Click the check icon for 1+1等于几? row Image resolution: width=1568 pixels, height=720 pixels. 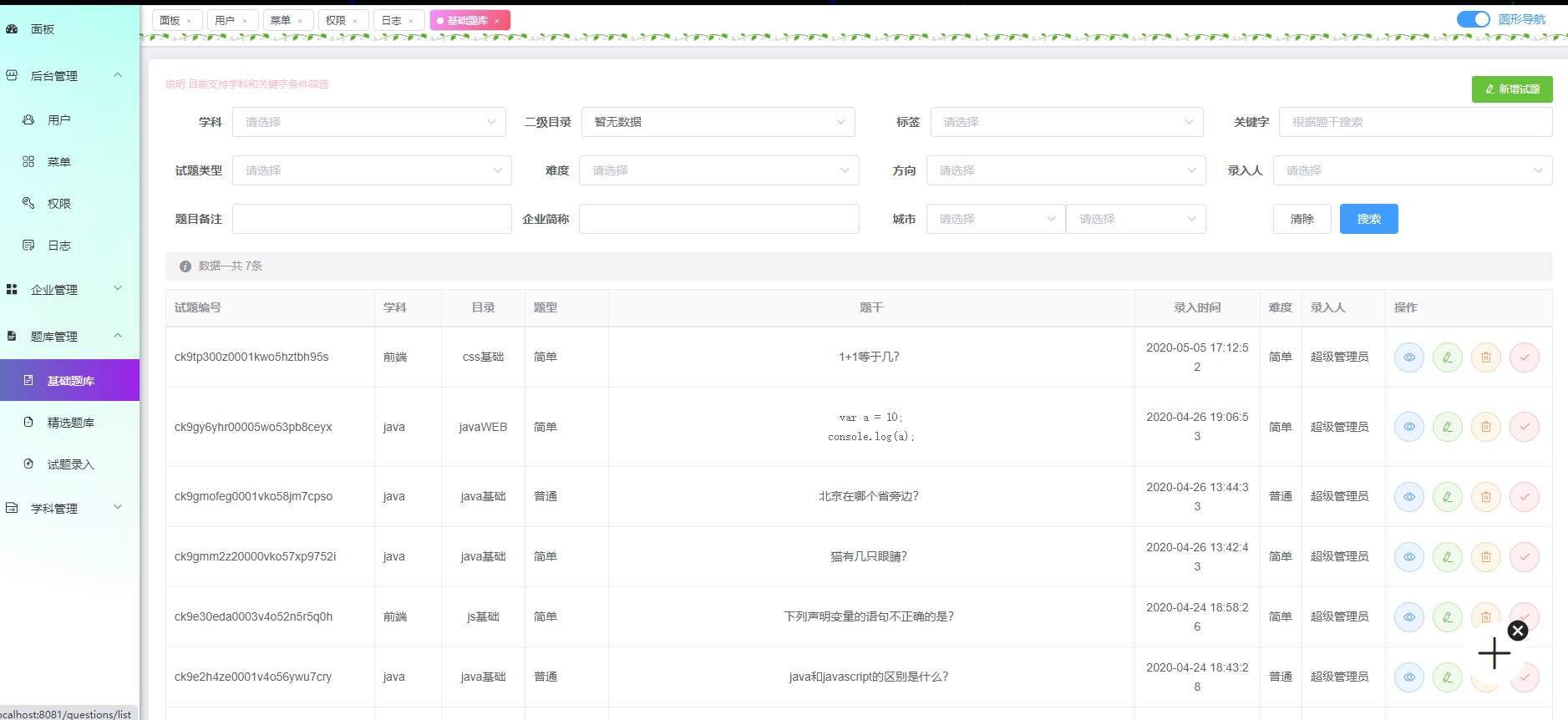point(1525,357)
